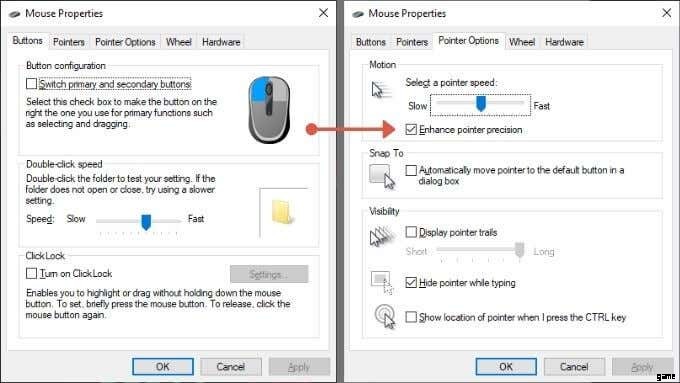
Task: Click the mouse icon in left title bar
Action: point(14,14)
